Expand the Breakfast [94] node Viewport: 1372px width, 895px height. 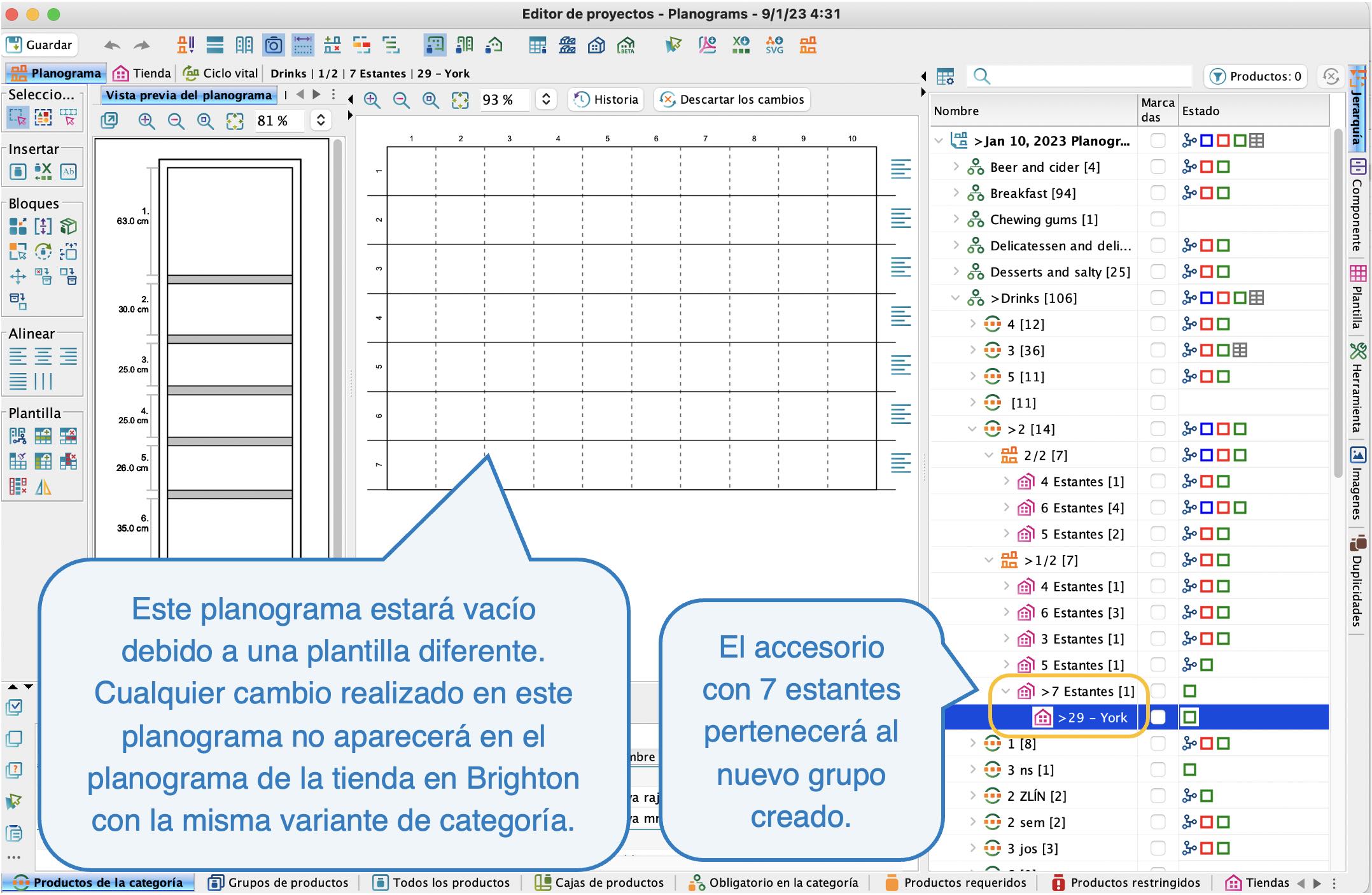point(955,193)
